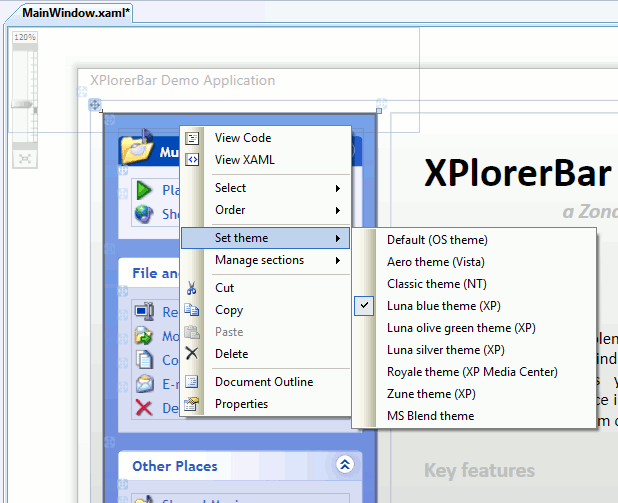This screenshot has height=503, width=618.
Task: Click Cut in the context menu
Action: pyautogui.click(x=265, y=288)
